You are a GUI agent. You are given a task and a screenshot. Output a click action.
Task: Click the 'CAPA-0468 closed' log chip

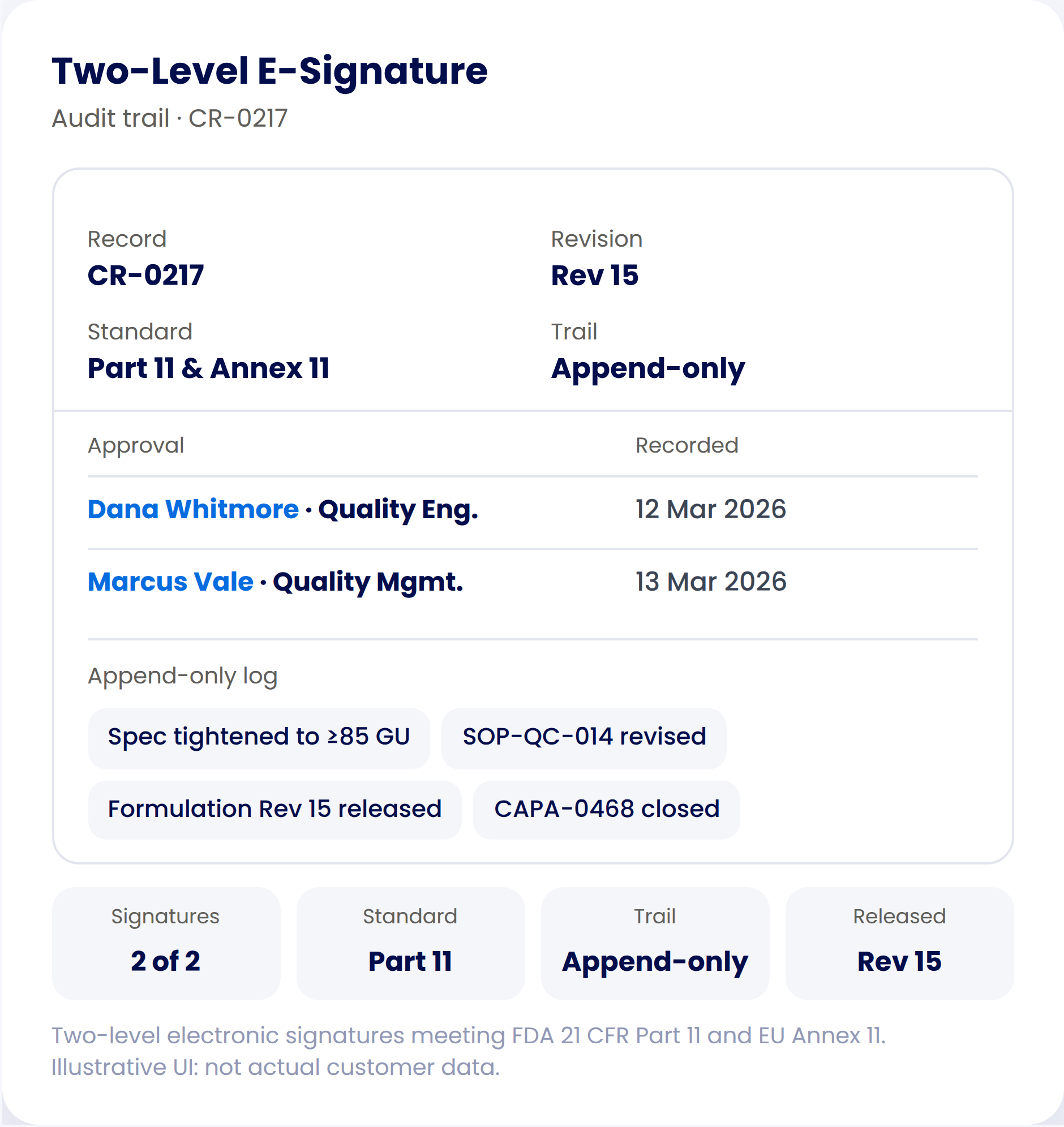point(606,810)
